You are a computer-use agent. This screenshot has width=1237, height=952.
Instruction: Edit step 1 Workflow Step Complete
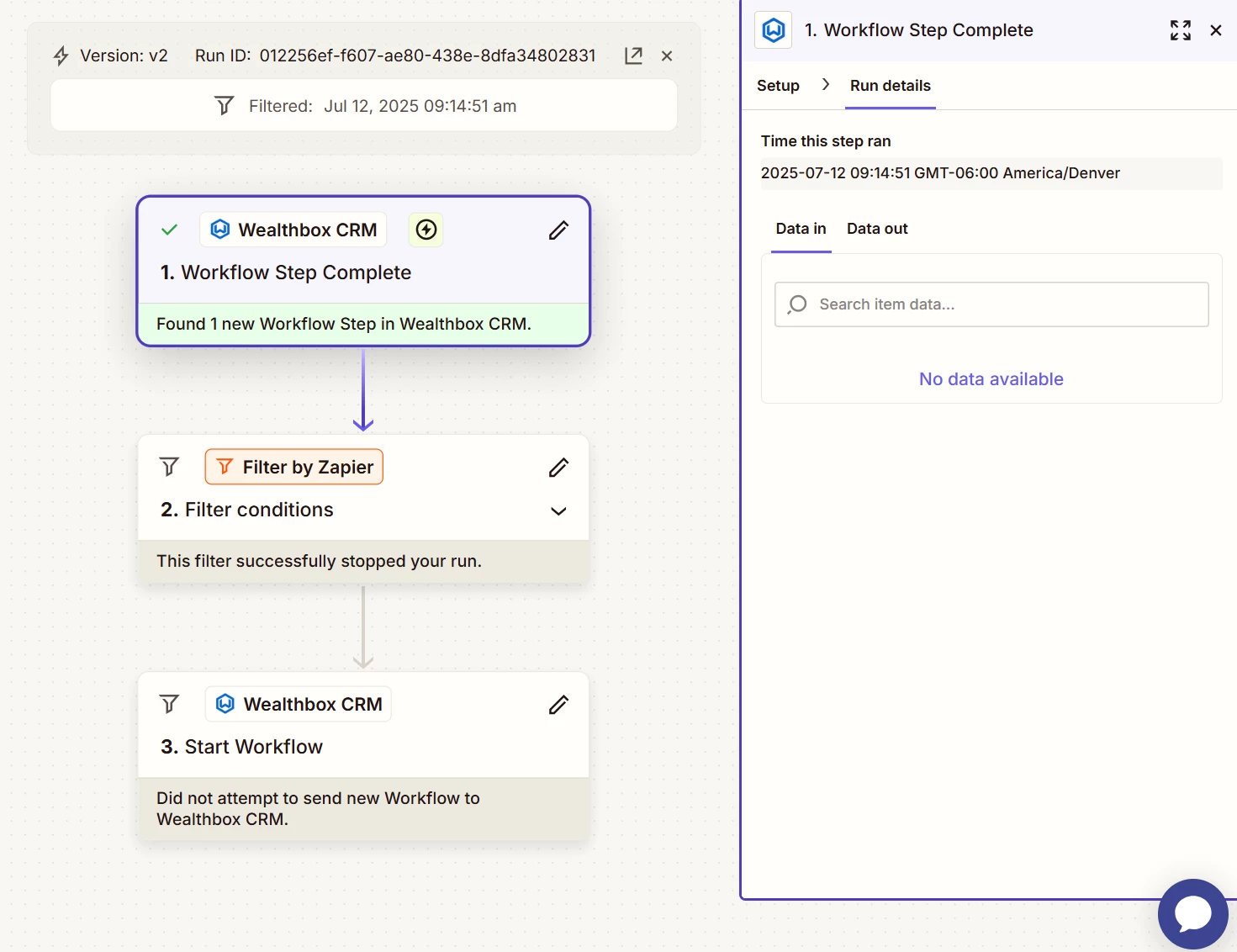(x=558, y=230)
